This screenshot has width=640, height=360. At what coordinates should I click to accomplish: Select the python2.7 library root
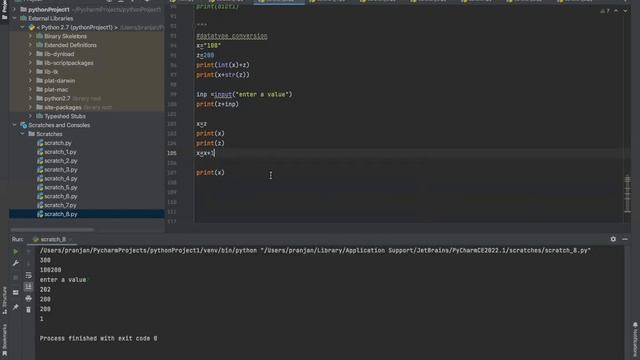point(57,98)
